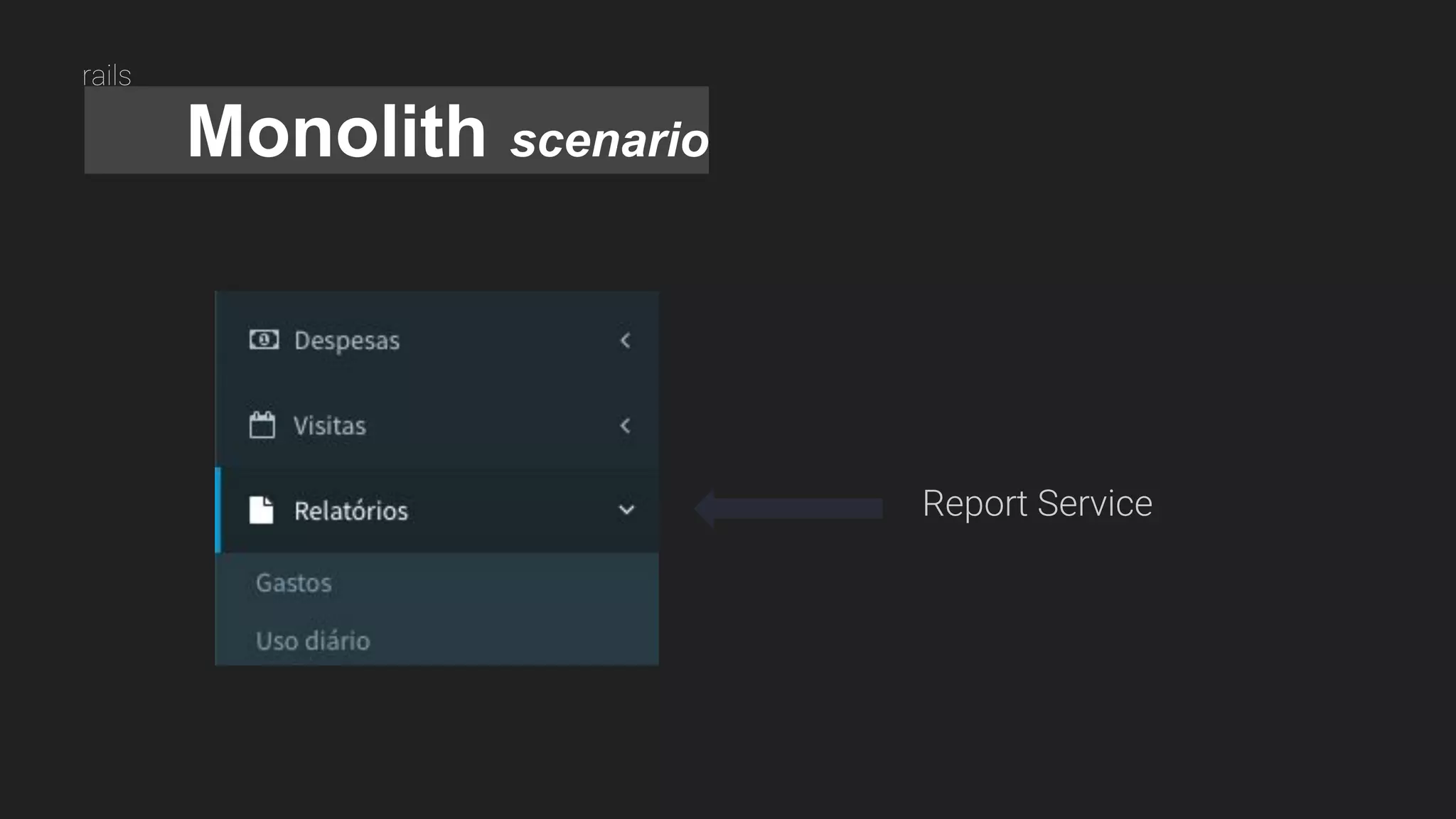
Task: Click the calendar icon beside Visitas
Action: (x=262, y=425)
